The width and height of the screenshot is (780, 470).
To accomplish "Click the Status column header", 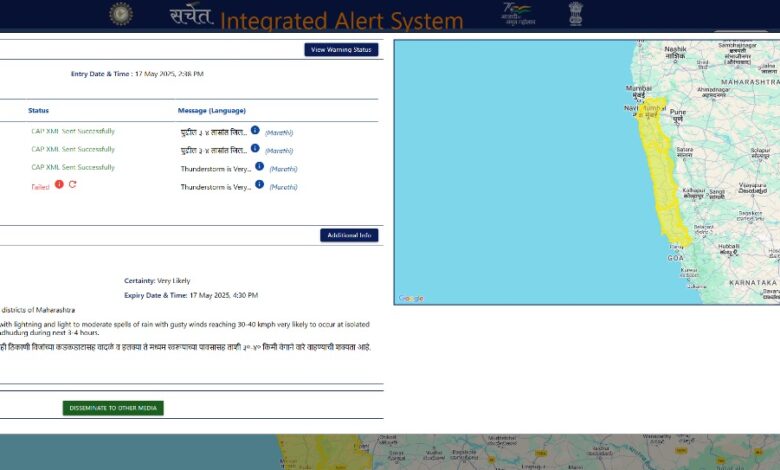I will pyautogui.click(x=38, y=110).
